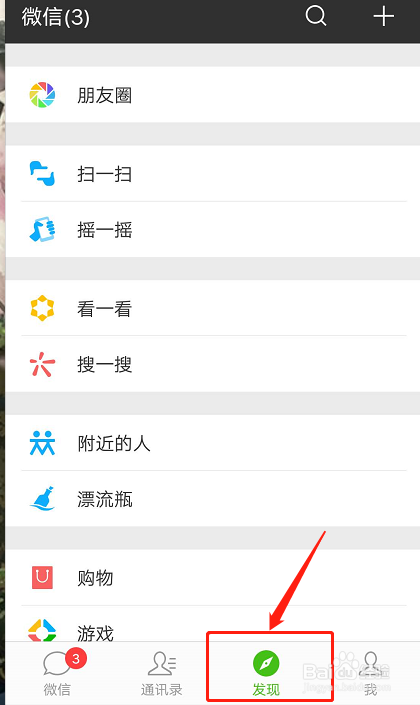This screenshot has width=420, height=705.
Task: Tap the unread badge showing 3
Action: point(76,658)
